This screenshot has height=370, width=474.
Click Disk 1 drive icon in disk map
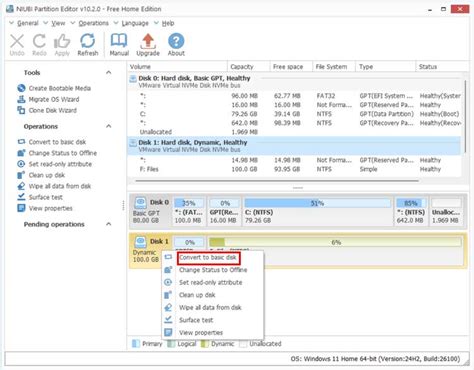140,241
